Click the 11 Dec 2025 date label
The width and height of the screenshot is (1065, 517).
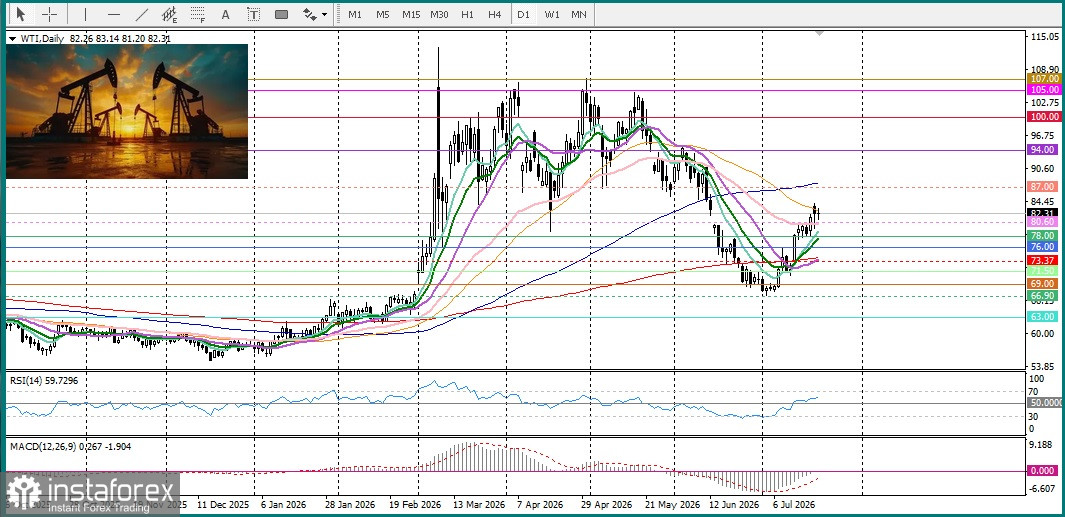222,505
